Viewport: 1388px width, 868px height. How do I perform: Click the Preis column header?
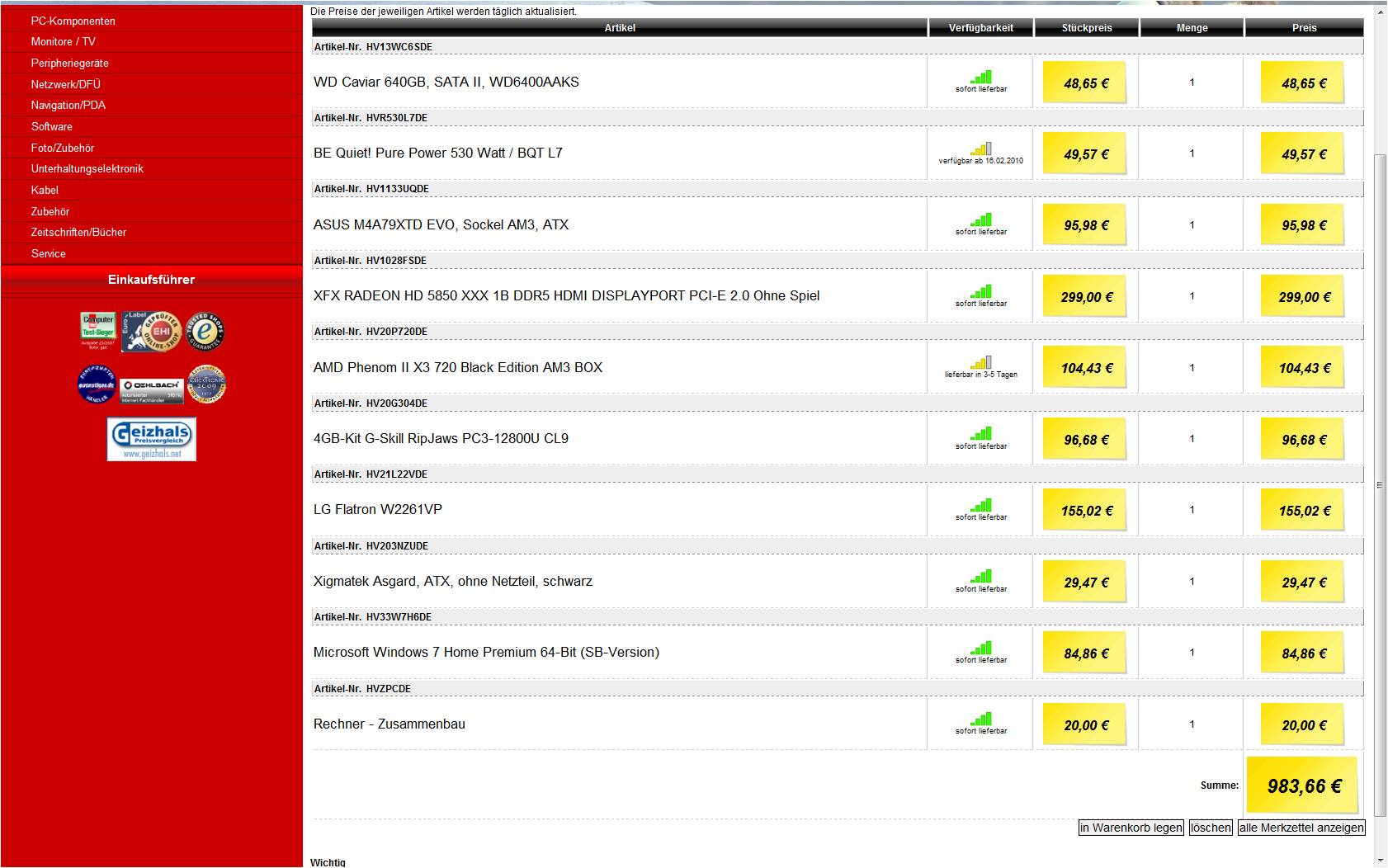coord(1305,28)
